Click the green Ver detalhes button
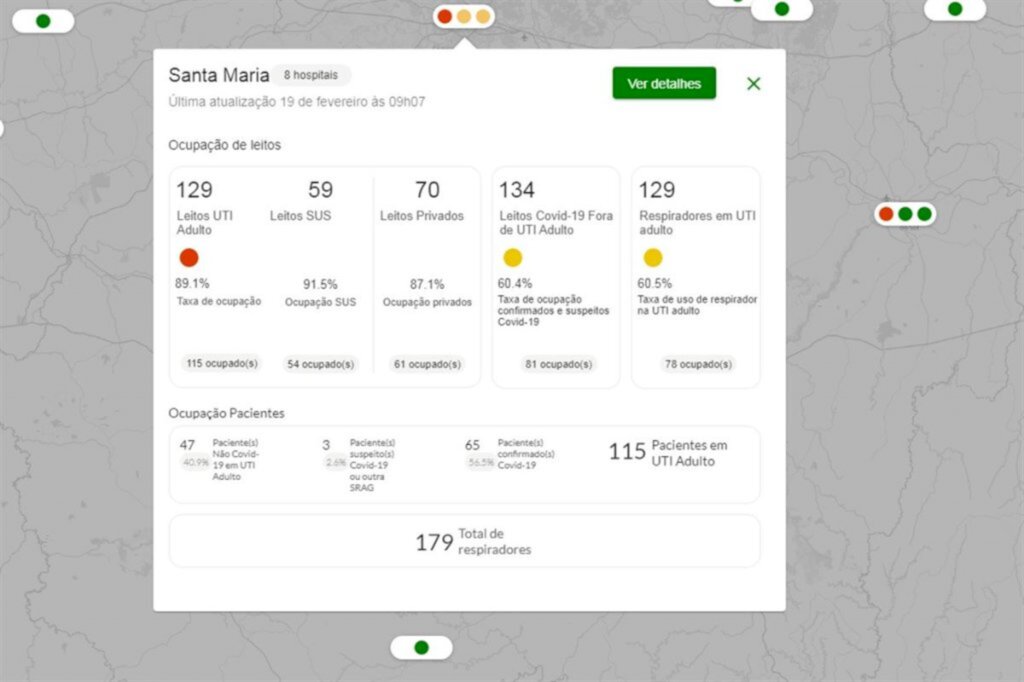 [x=664, y=84]
